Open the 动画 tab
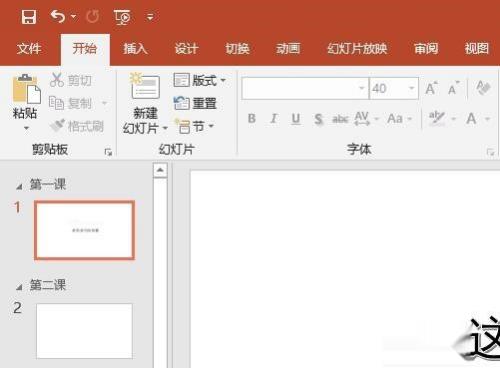Screen dimensions: 500x368 click(x=288, y=49)
